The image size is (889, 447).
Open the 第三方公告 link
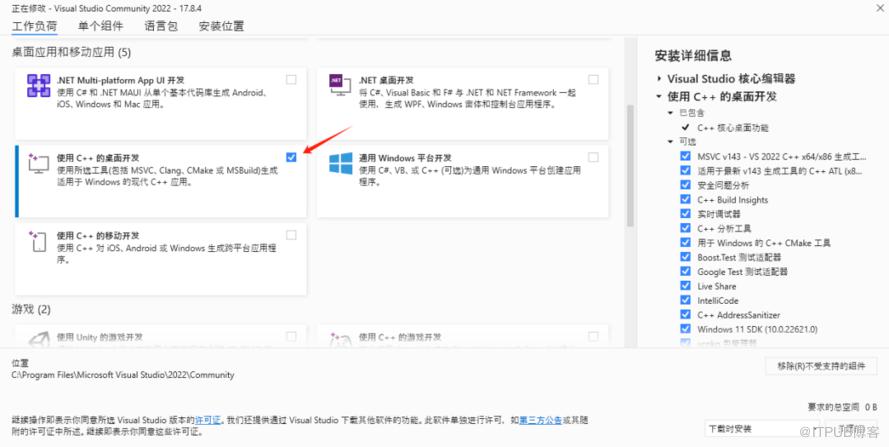coord(540,420)
